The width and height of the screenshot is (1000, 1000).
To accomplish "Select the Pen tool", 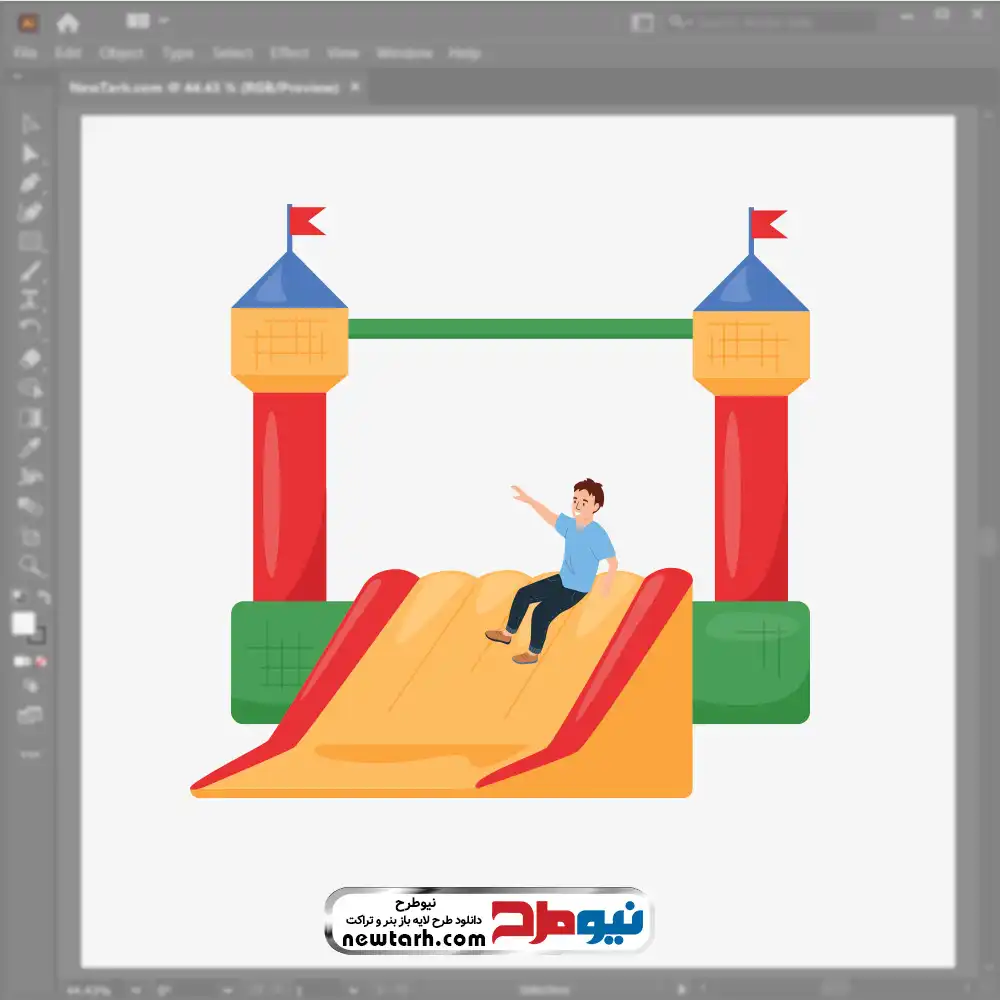I will point(29,183).
